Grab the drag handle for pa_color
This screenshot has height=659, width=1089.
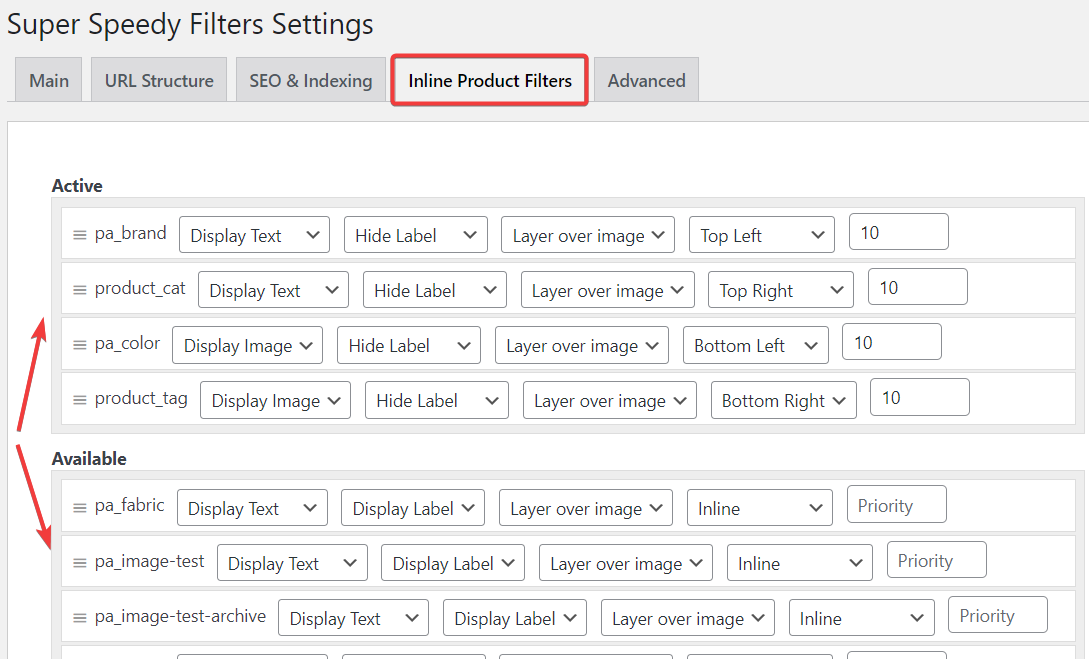coord(80,344)
